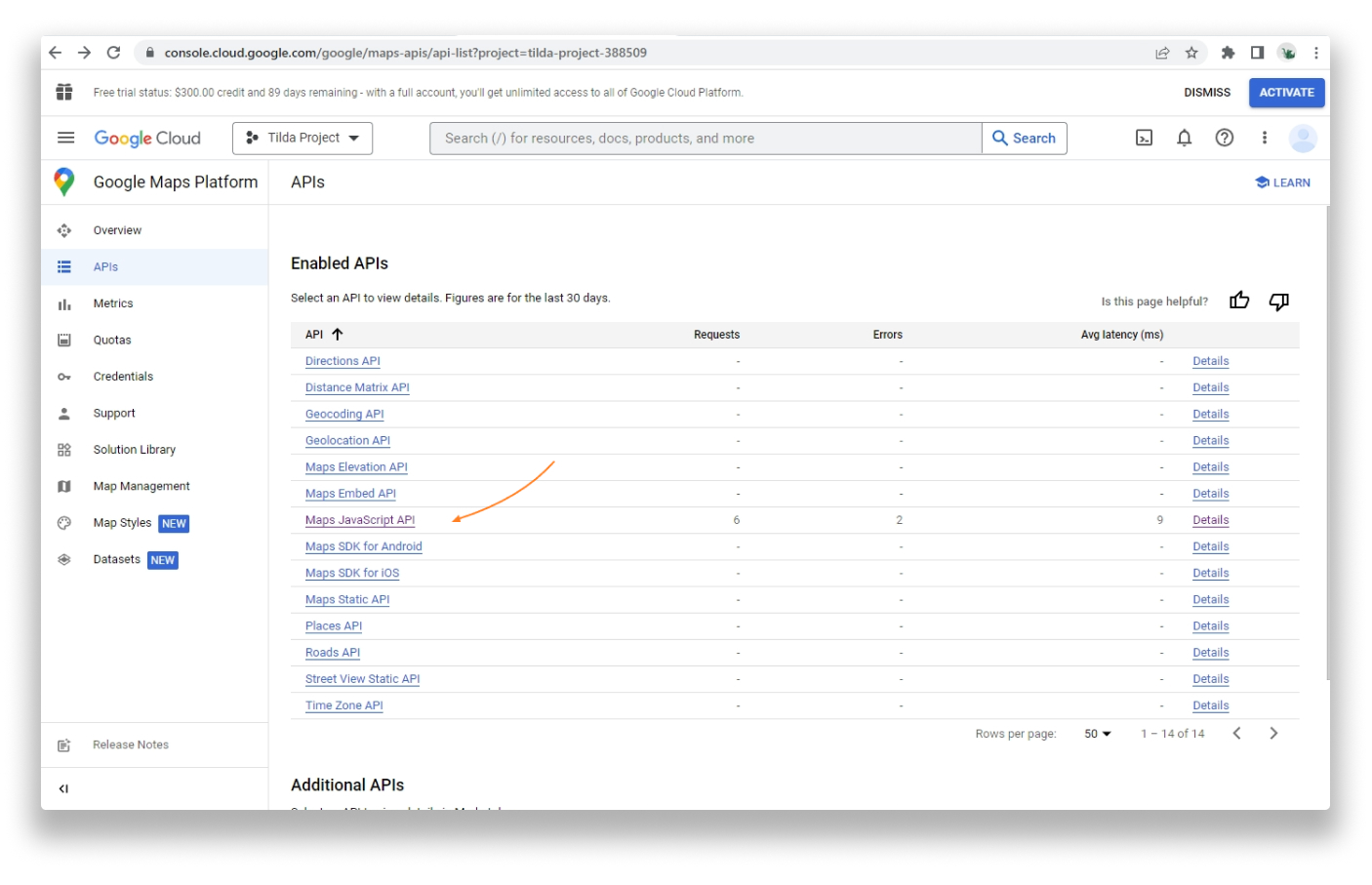Click the Avg latency (ms) column header

(1121, 335)
